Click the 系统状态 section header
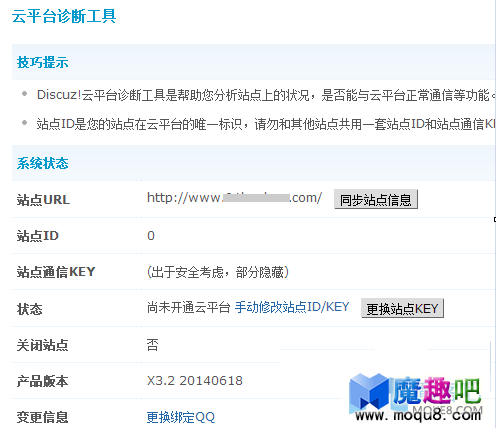The width and height of the screenshot is (496, 428). coord(43,163)
